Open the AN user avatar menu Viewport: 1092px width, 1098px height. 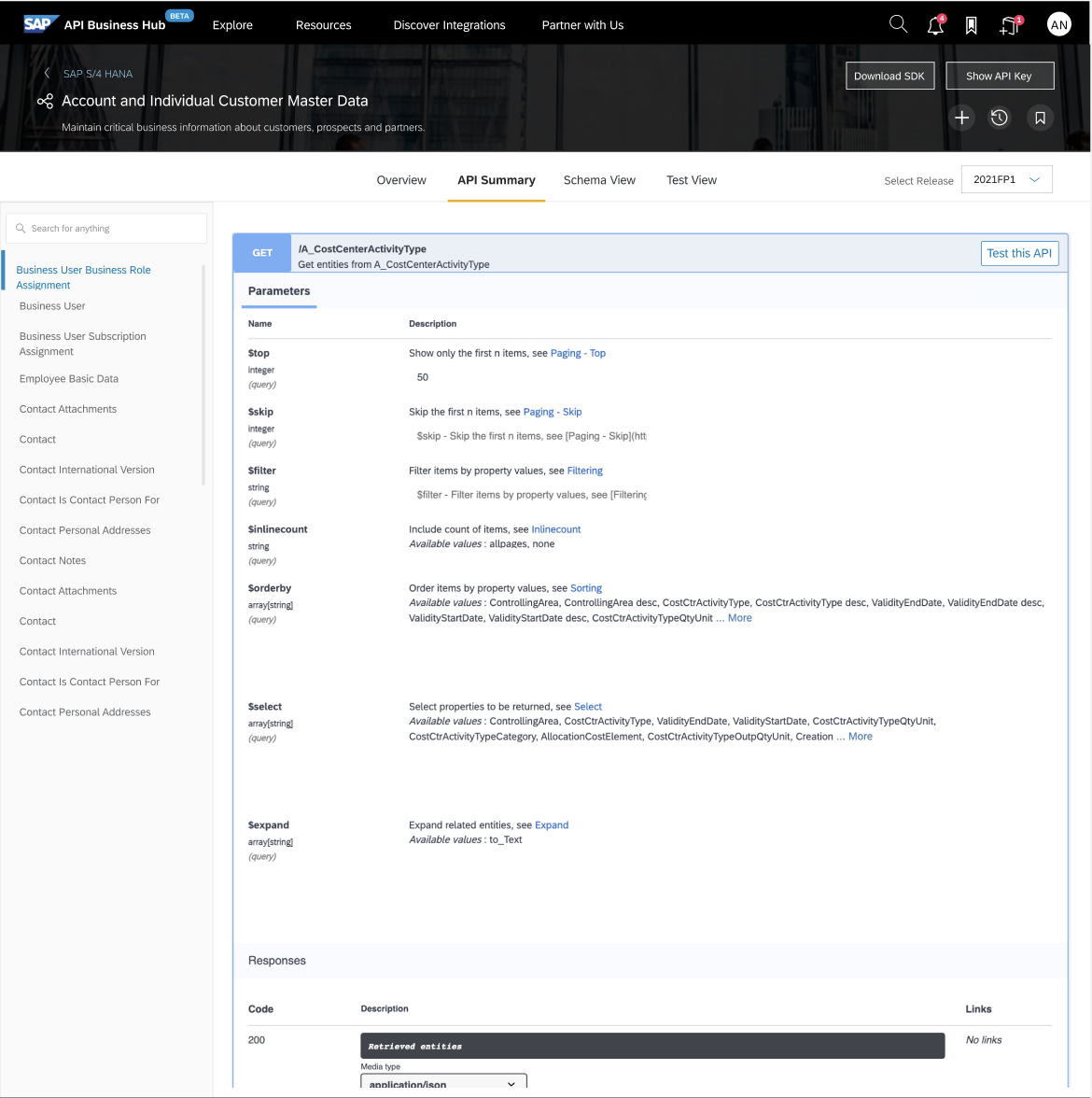tap(1059, 23)
